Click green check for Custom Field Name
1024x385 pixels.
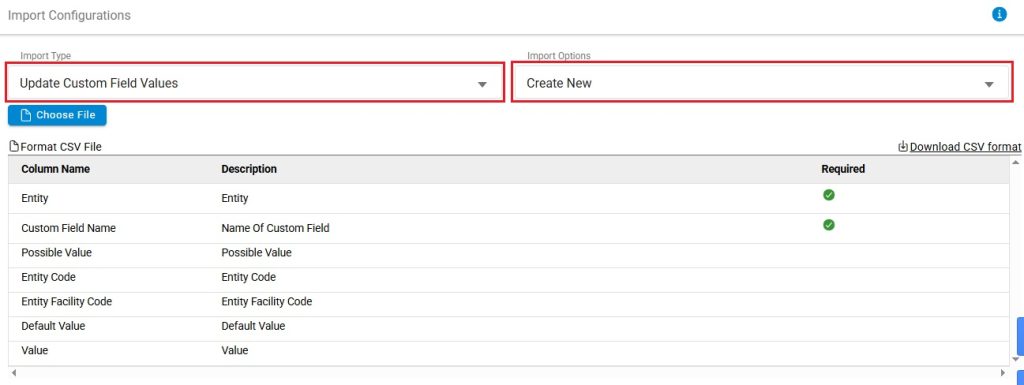coord(829,224)
